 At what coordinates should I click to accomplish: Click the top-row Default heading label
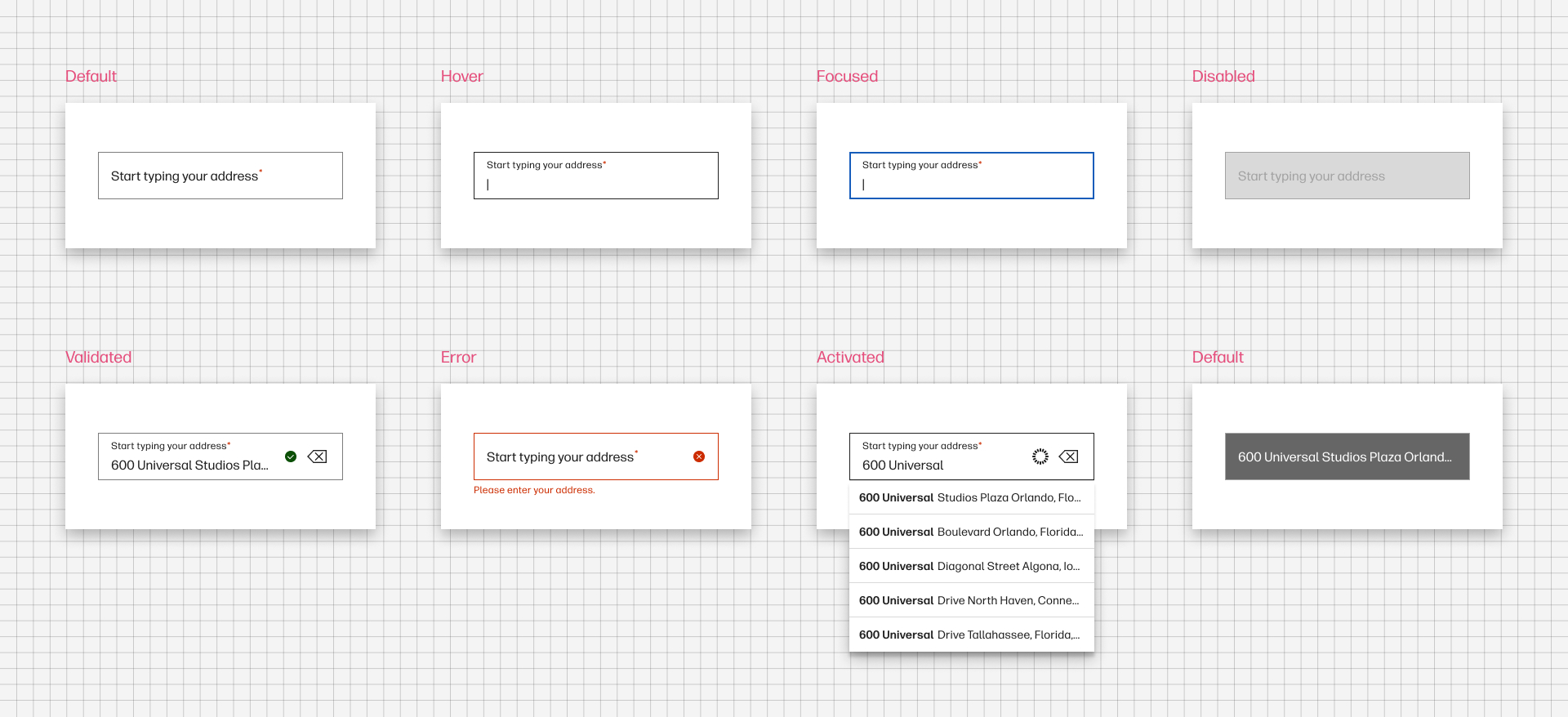tap(91, 76)
